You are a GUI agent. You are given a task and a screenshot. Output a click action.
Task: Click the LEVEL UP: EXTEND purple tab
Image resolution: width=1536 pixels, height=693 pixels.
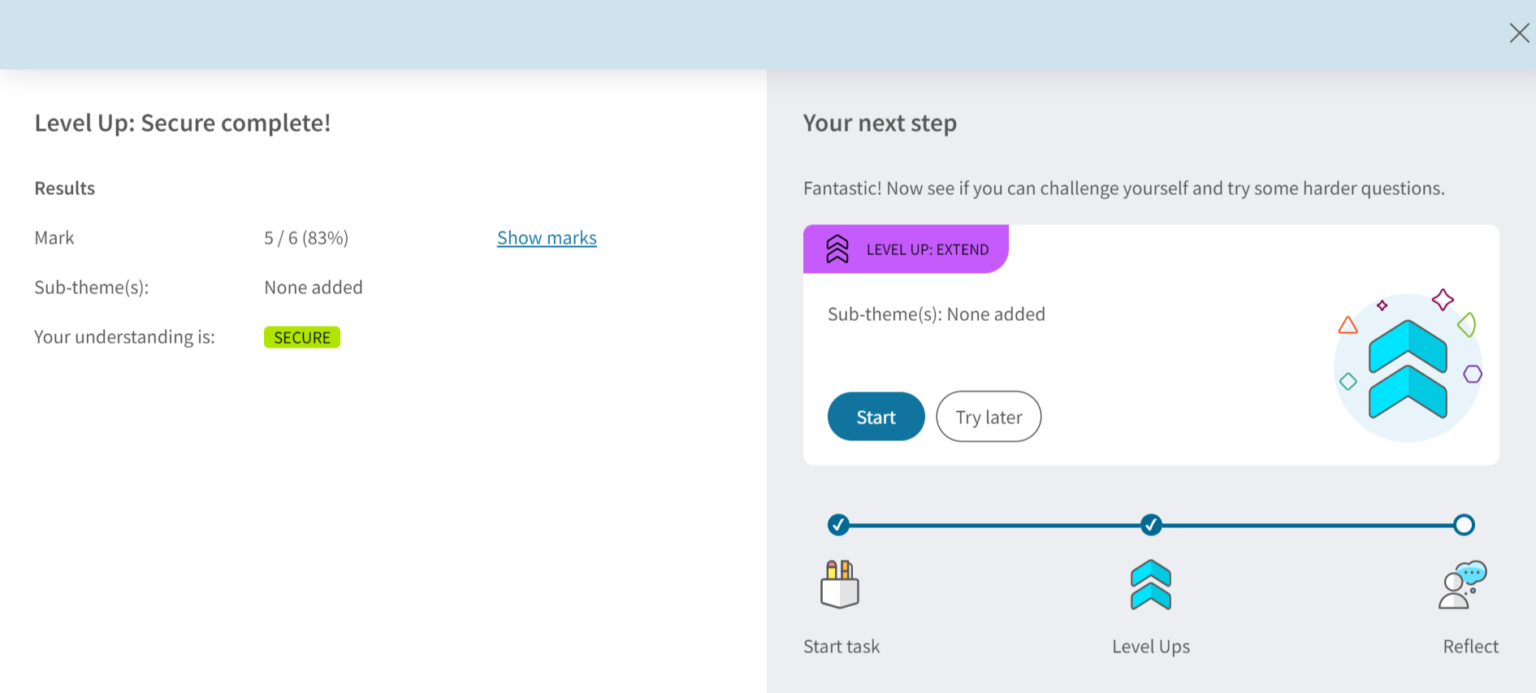pos(906,249)
